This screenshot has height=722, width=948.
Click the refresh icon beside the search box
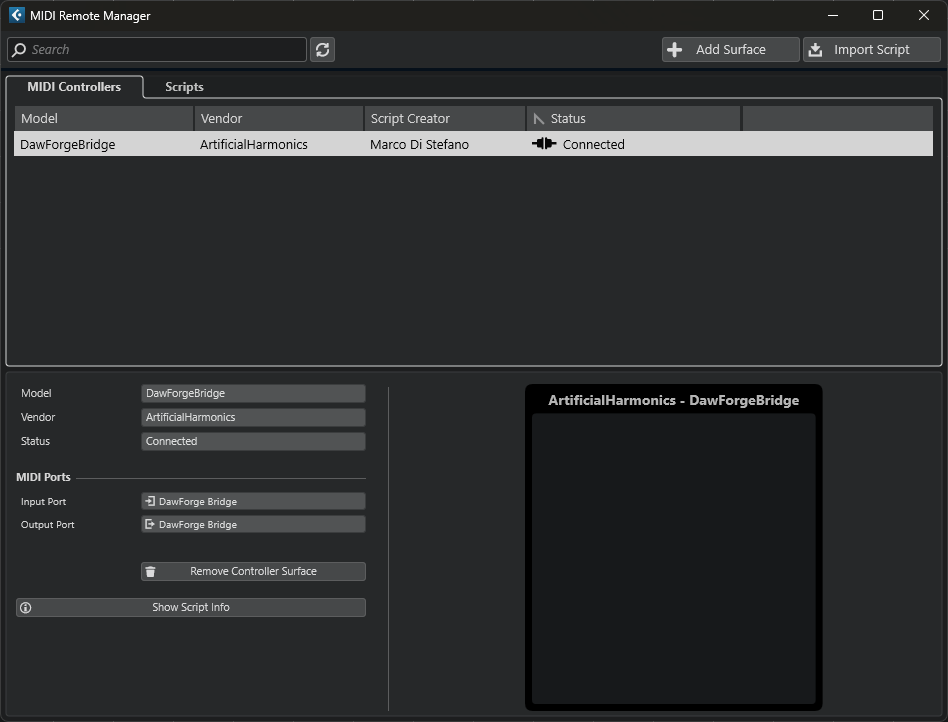click(x=322, y=50)
